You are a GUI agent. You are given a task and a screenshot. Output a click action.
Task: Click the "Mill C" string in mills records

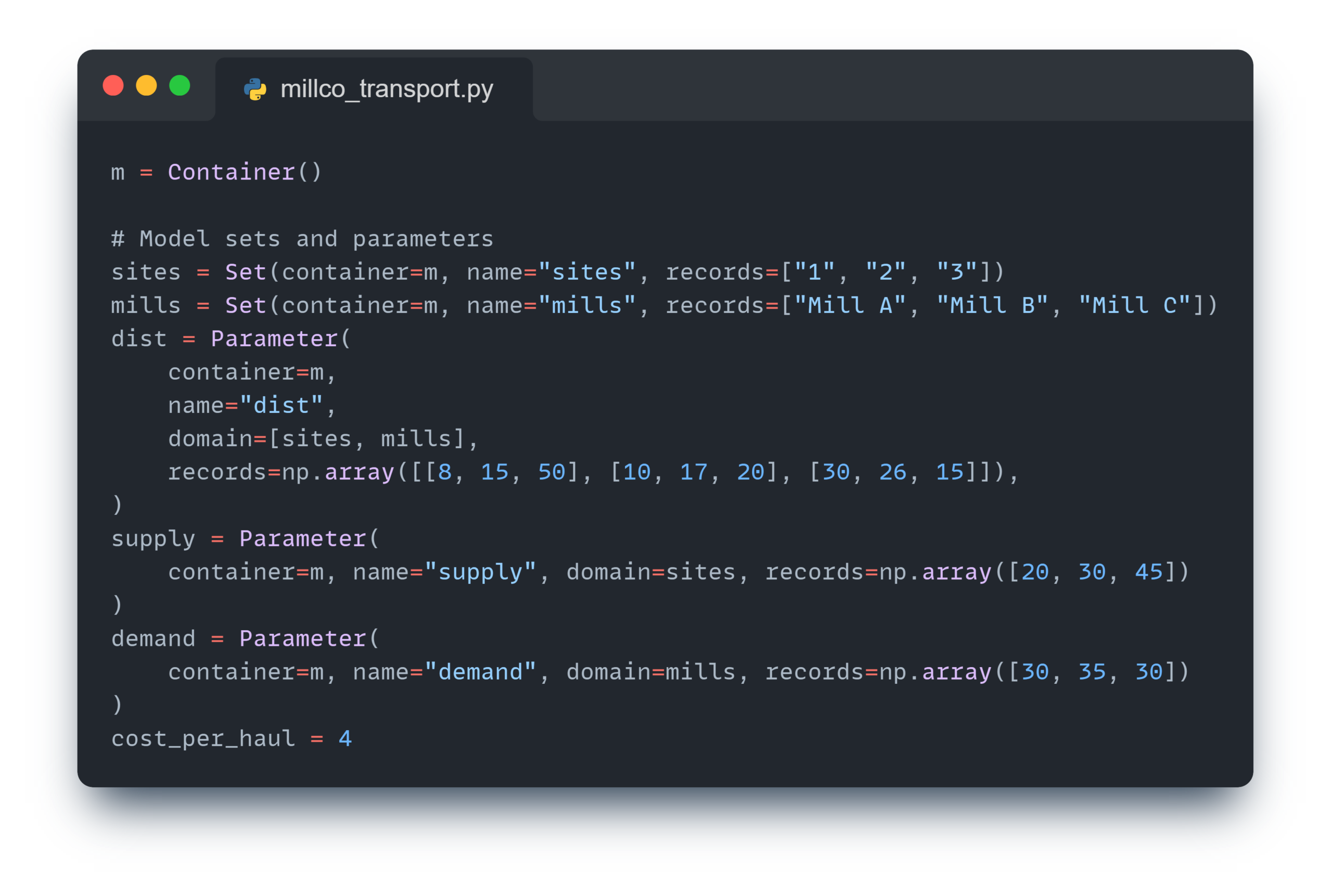1135,305
